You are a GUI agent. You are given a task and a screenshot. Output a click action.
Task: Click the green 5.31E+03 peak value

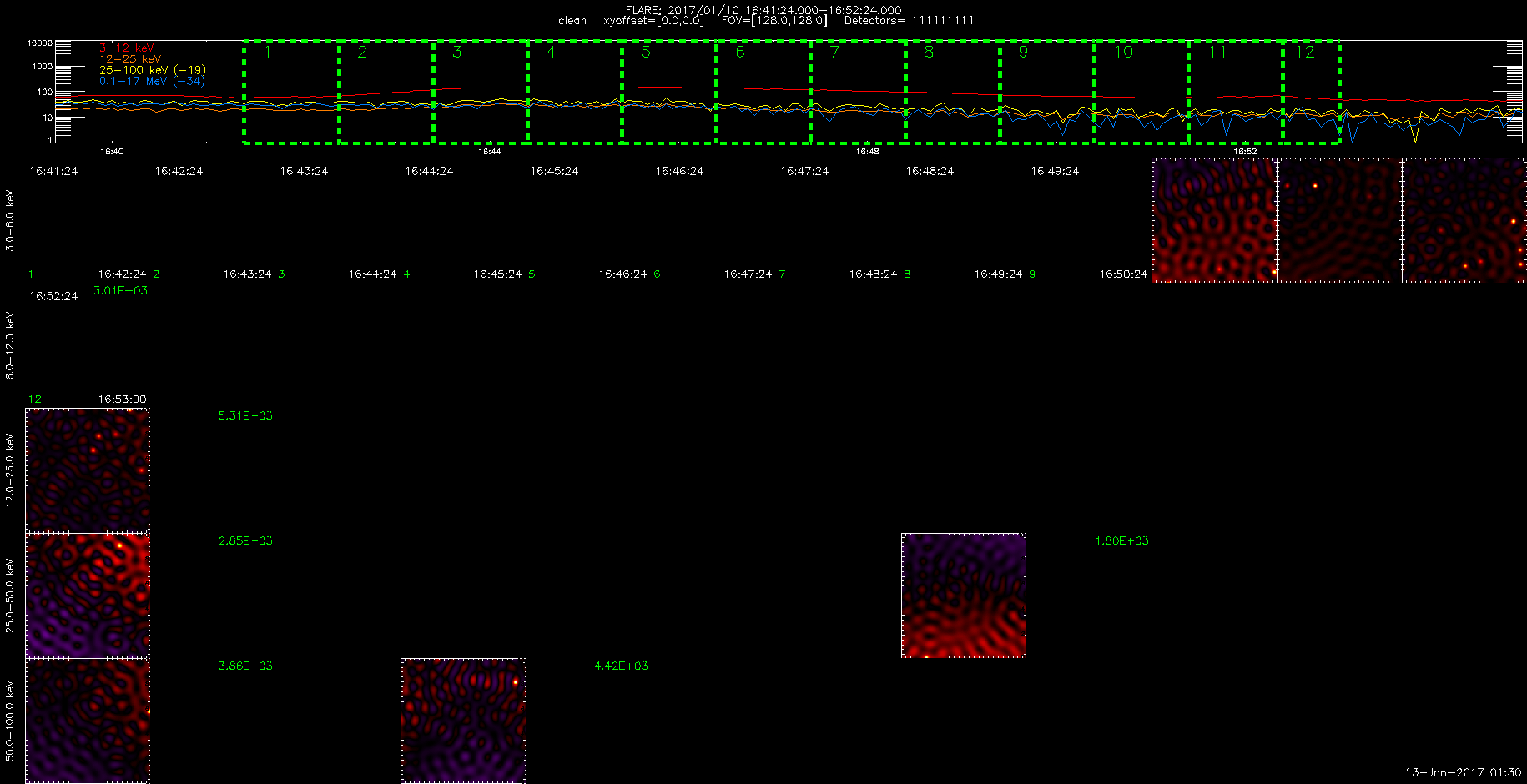245,415
